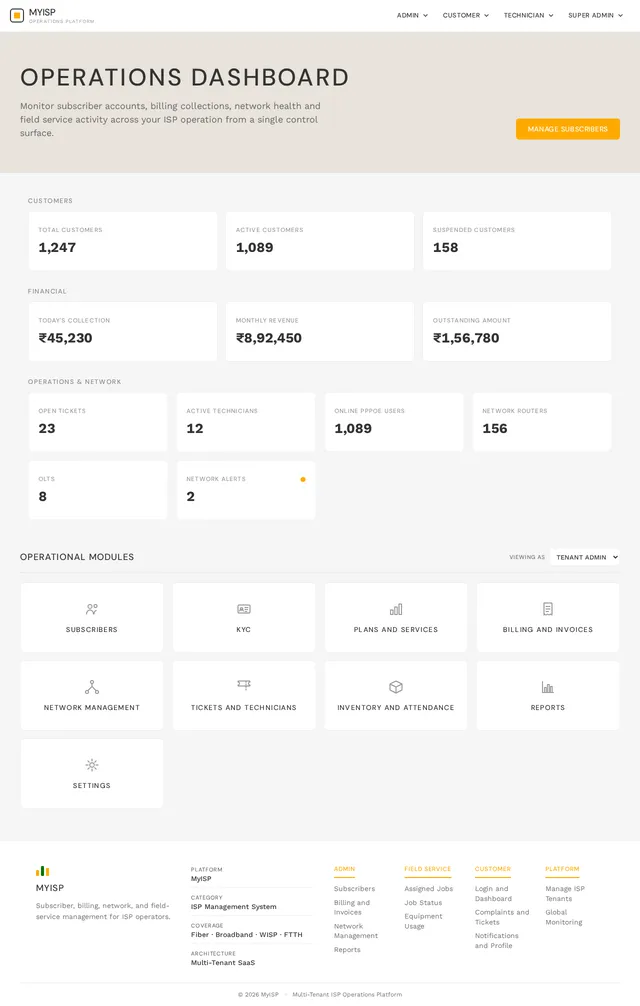Follow the footer Assigned Jobs link
This screenshot has width=640, height=1006.
(428, 889)
